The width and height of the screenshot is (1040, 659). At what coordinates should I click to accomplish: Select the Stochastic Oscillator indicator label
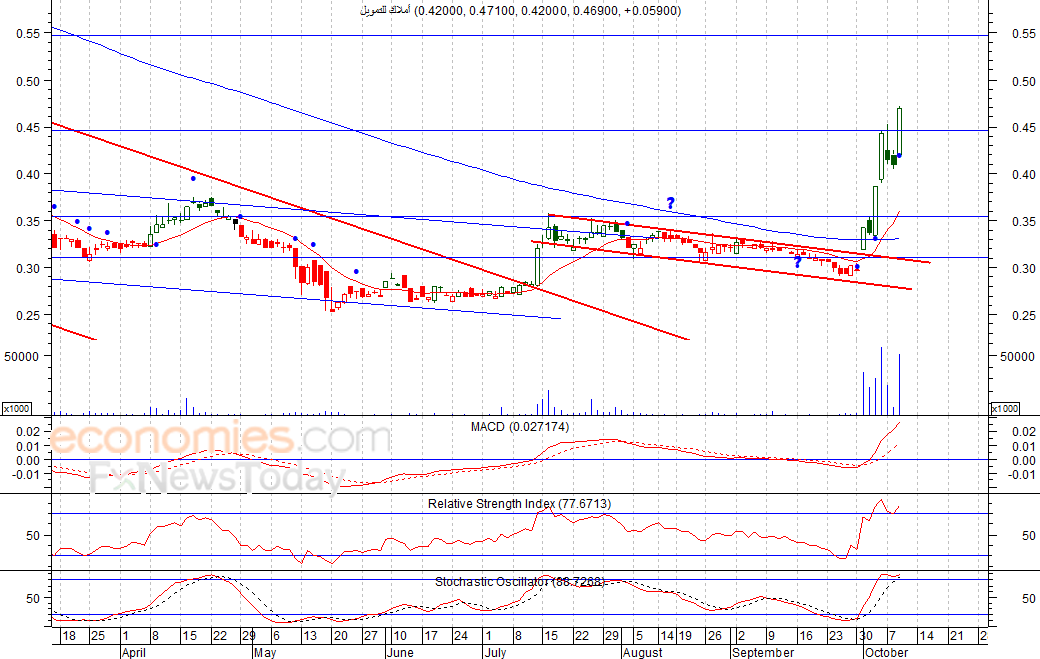pos(519,582)
